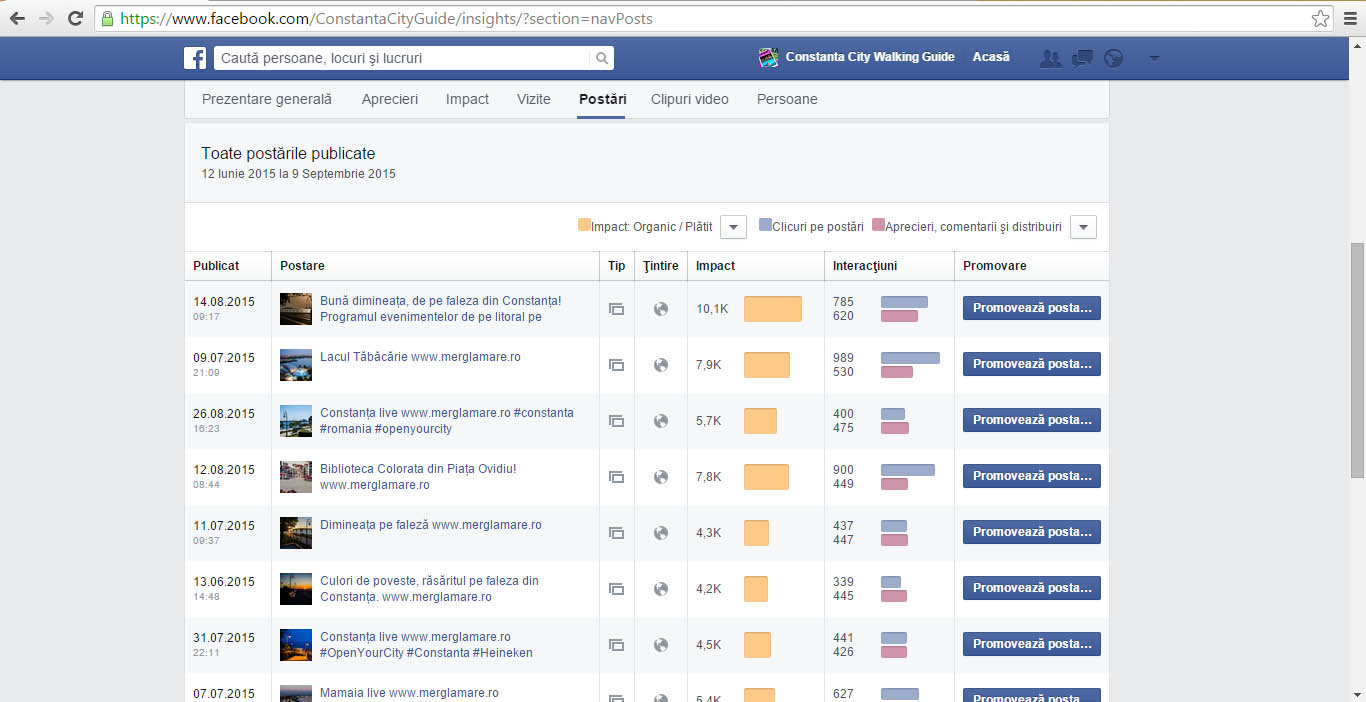
Task: Click targeting globe for 14.08.2015 post
Action: [x=660, y=309]
